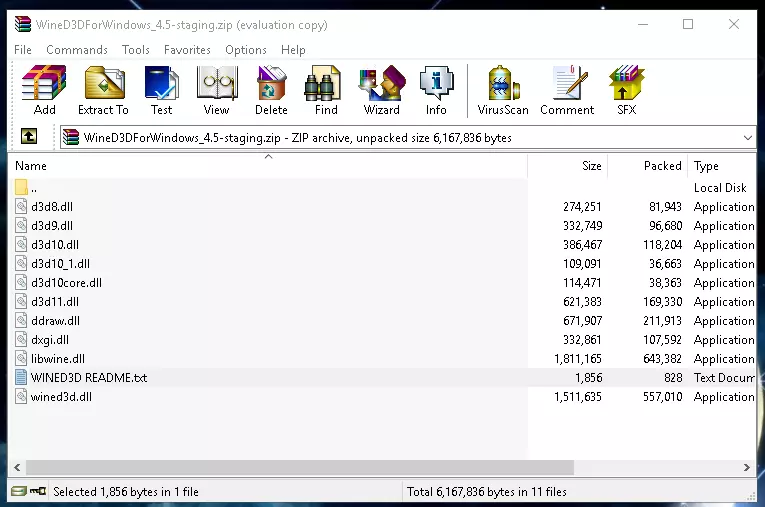Click 'Selected 1,856 bytes in 1 file' status
Screen dimensions: 765x507
pos(126,491)
